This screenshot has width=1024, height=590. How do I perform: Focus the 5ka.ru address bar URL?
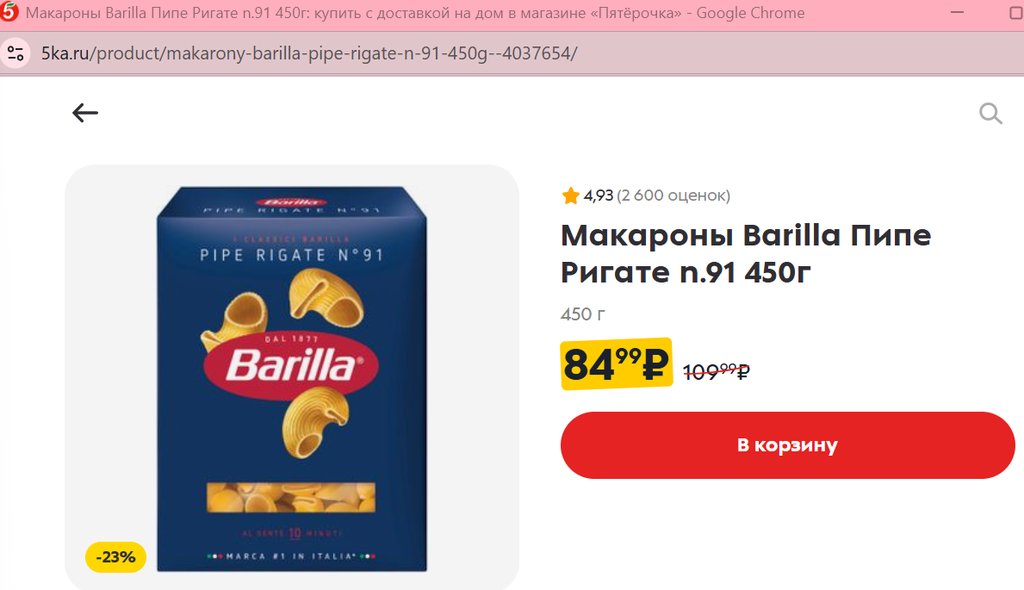click(309, 53)
